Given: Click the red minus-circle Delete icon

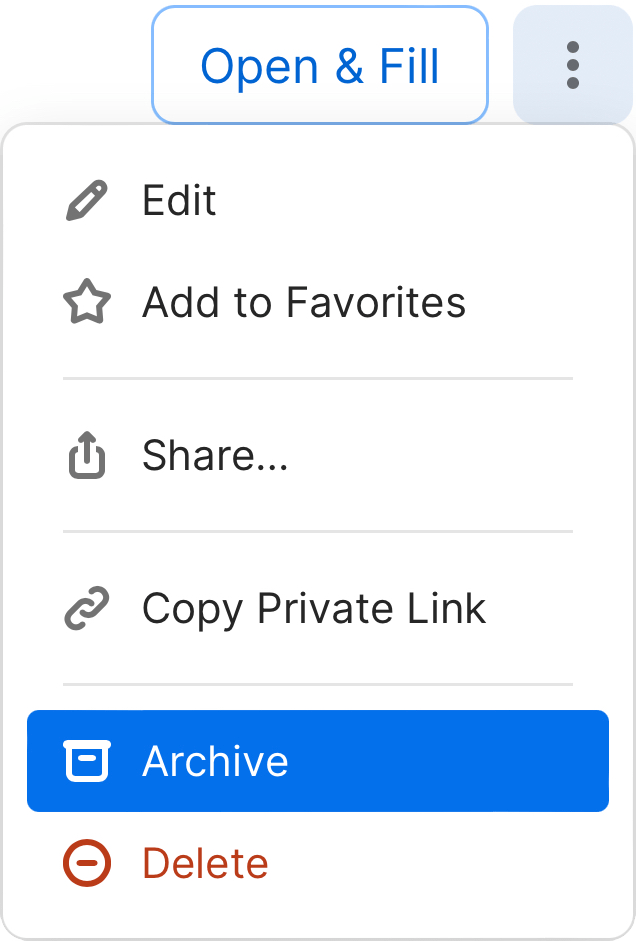Looking at the screenshot, I should [87, 862].
